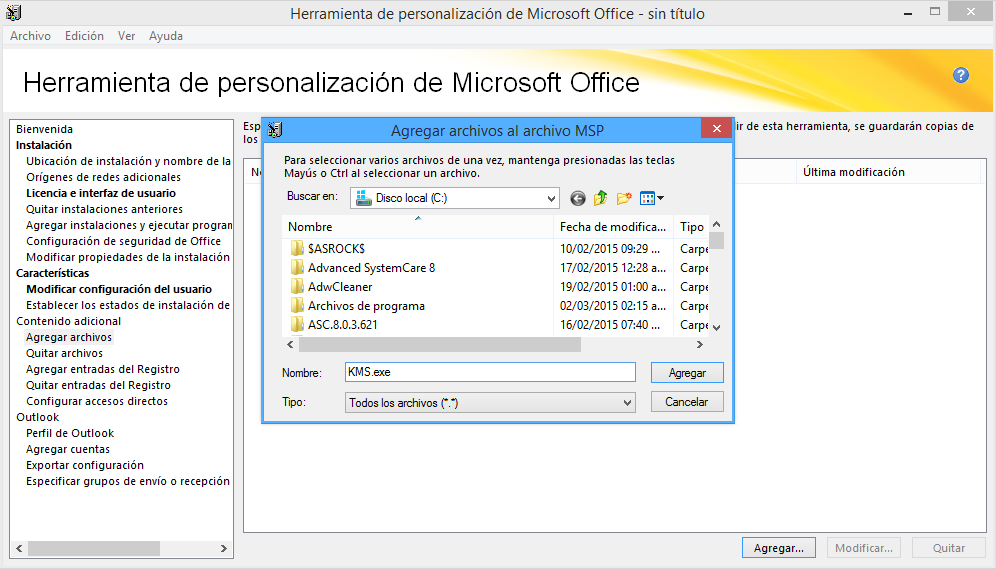Select Perfil de Outlook
The image size is (996, 569).
70,433
